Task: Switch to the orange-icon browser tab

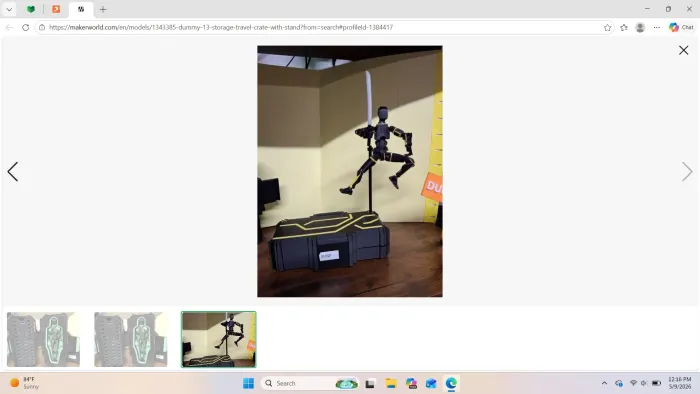Action: point(56,9)
